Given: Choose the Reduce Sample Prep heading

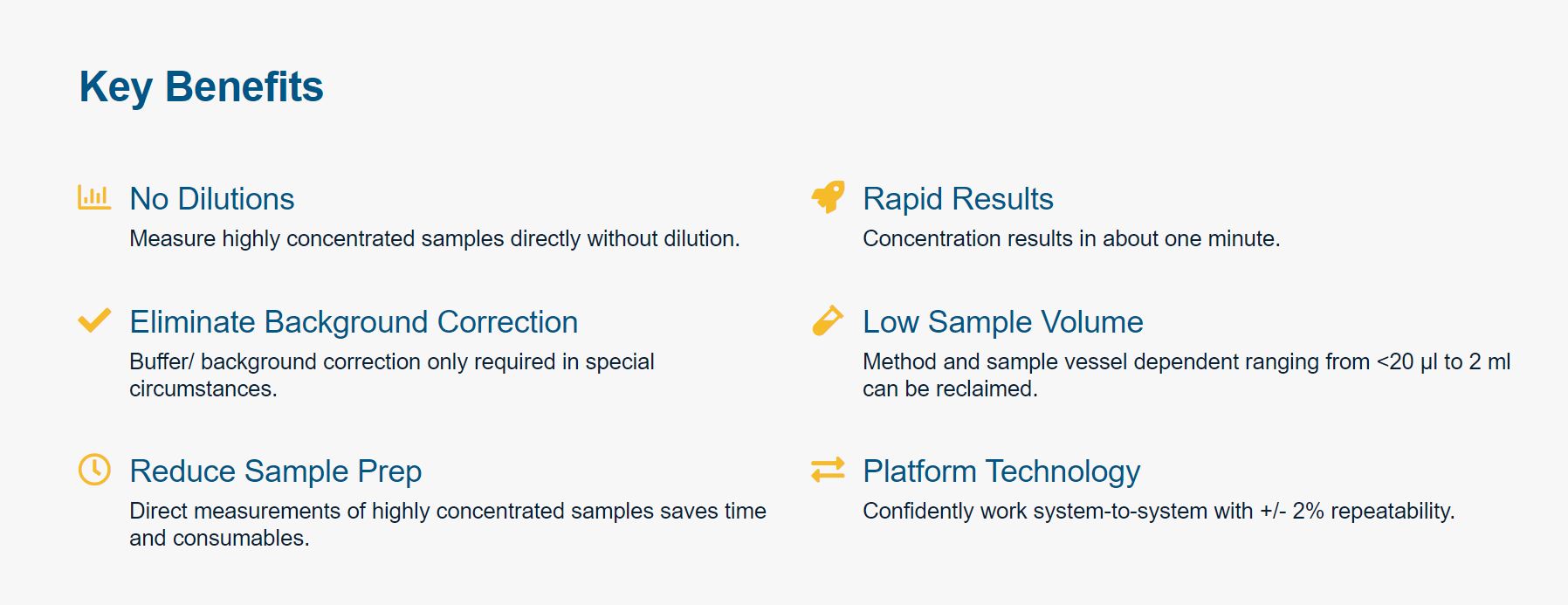Looking at the screenshot, I should coord(276,471).
